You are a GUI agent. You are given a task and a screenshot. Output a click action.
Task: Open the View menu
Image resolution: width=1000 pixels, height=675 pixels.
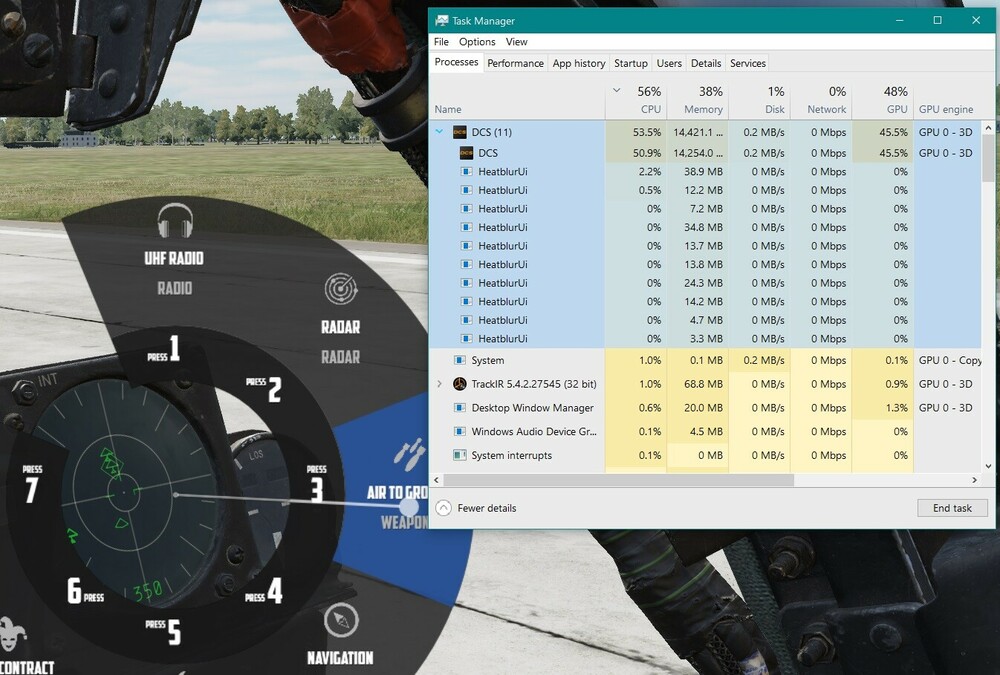point(517,41)
